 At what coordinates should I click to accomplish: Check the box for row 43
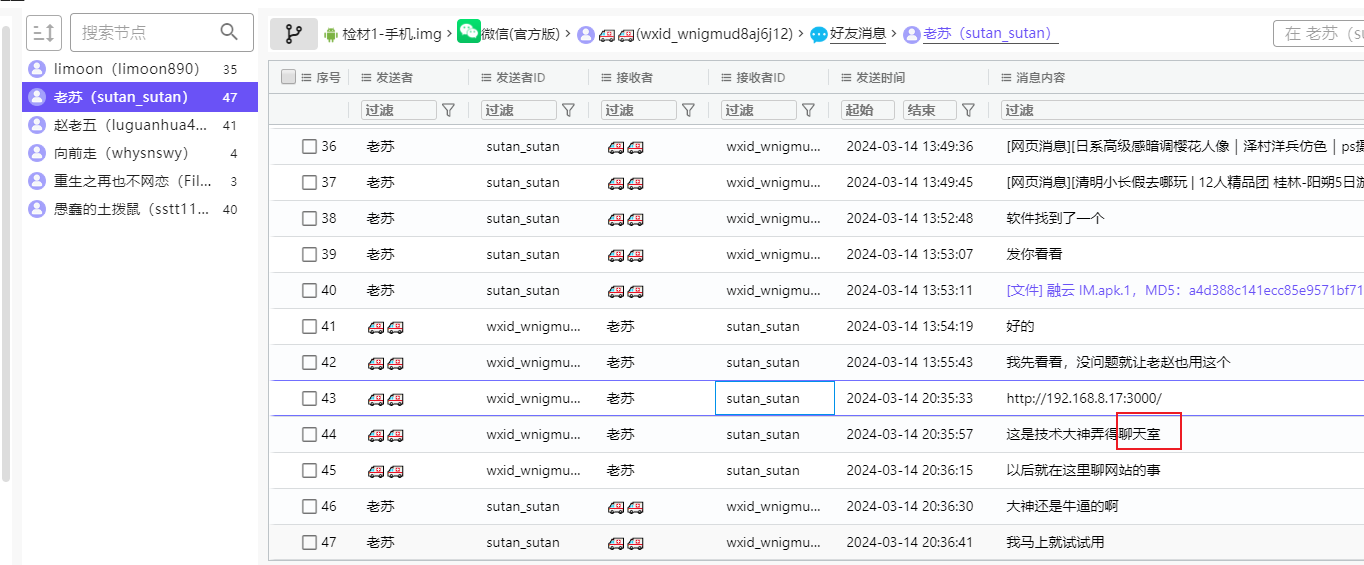point(309,399)
